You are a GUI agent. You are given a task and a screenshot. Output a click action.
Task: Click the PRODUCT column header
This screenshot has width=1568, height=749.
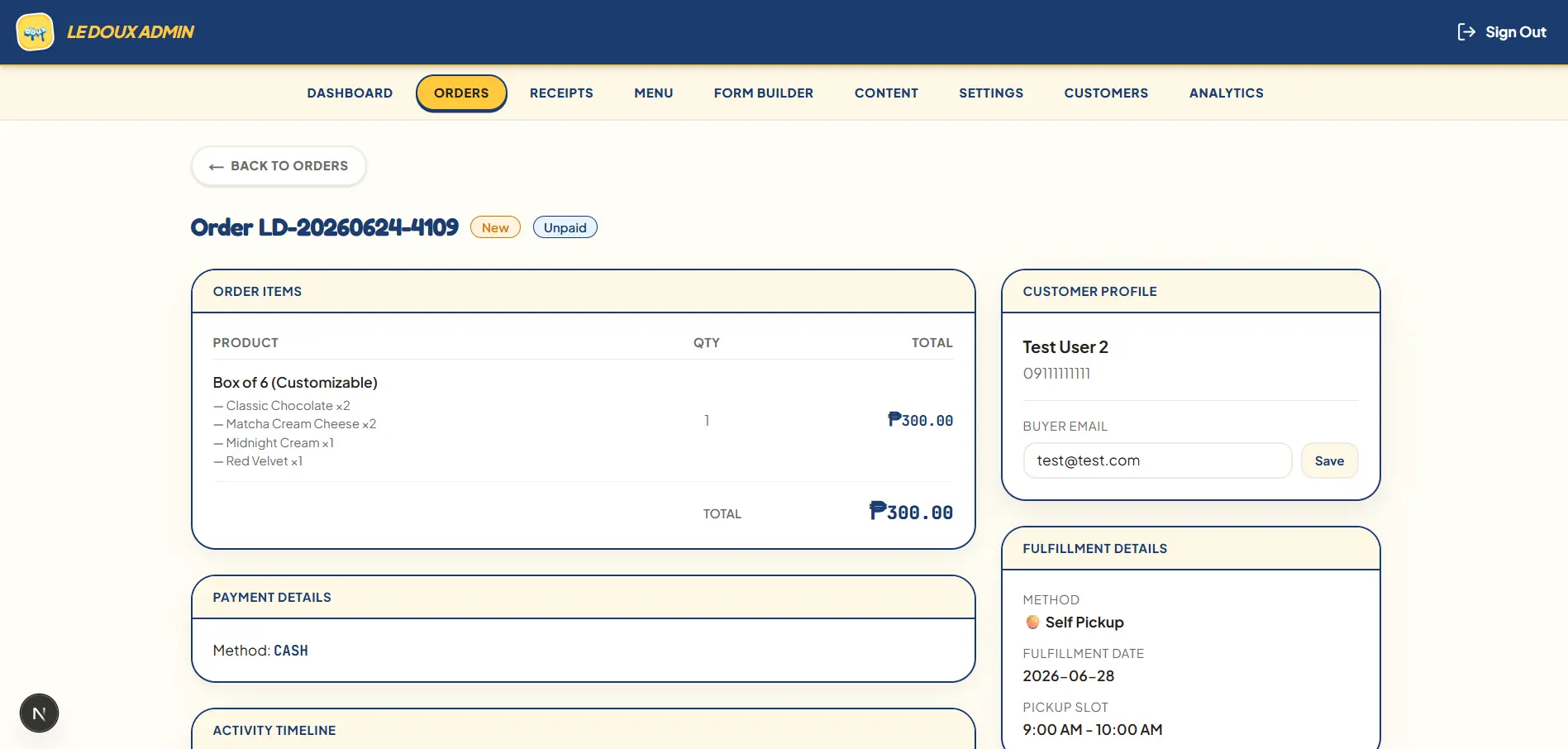(245, 343)
